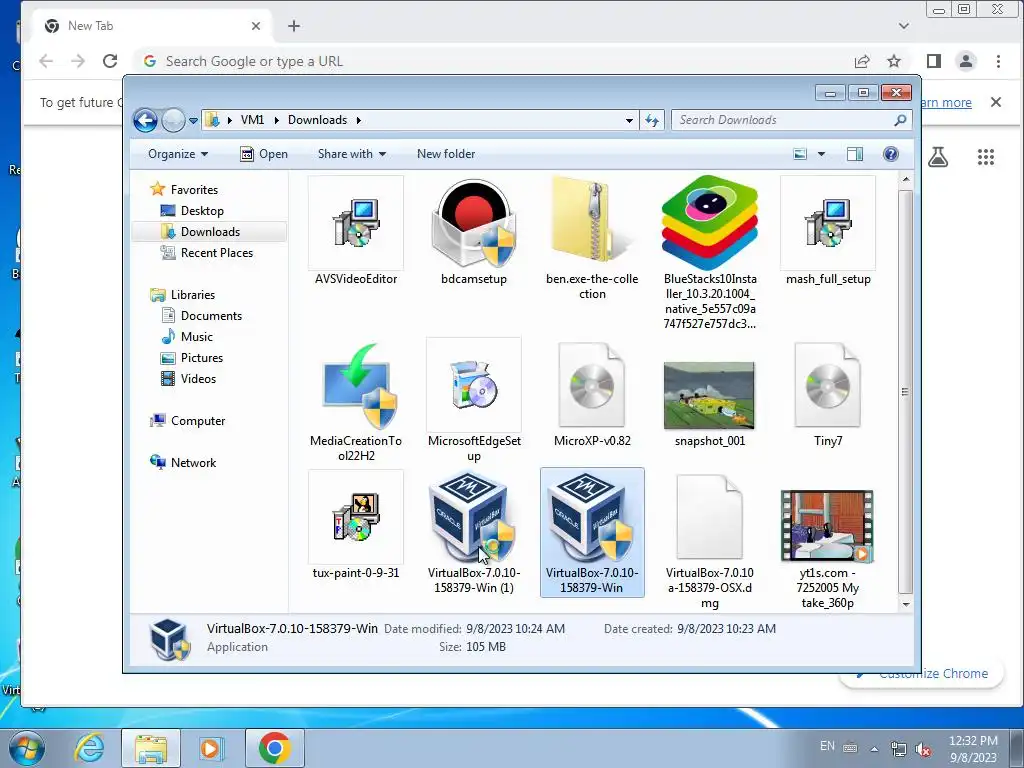Select the yt1s.com My take_360p video
Viewport: 1024px width, 768px height.
(x=828, y=549)
